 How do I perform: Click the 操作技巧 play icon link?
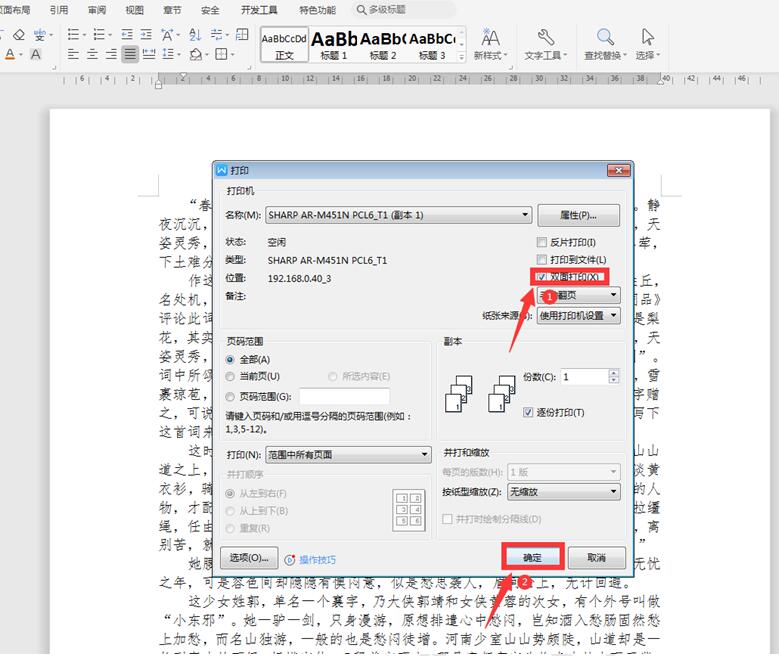pos(291,559)
